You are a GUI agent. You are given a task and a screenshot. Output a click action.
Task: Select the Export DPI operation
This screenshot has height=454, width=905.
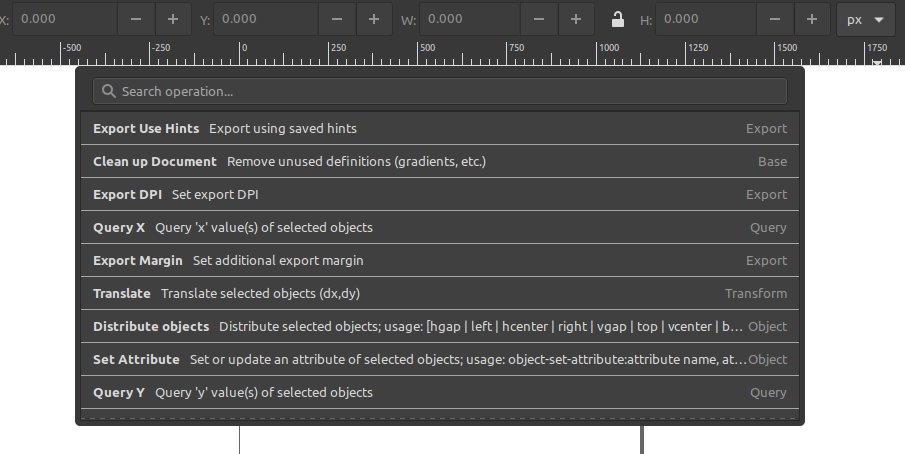click(x=440, y=194)
